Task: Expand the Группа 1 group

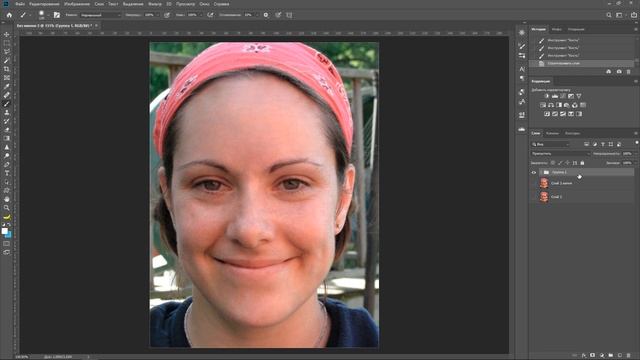Action: [x=540, y=172]
